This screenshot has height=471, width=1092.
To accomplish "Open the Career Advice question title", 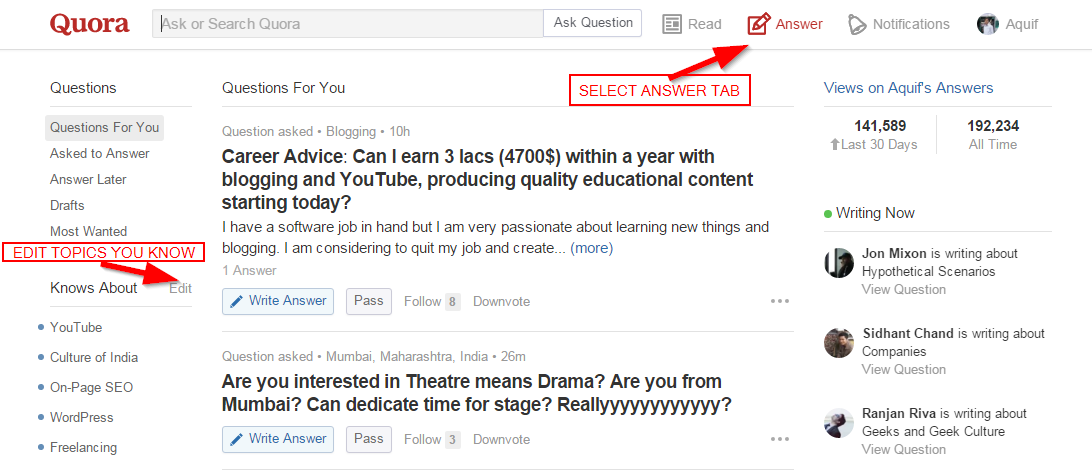I will coord(488,180).
